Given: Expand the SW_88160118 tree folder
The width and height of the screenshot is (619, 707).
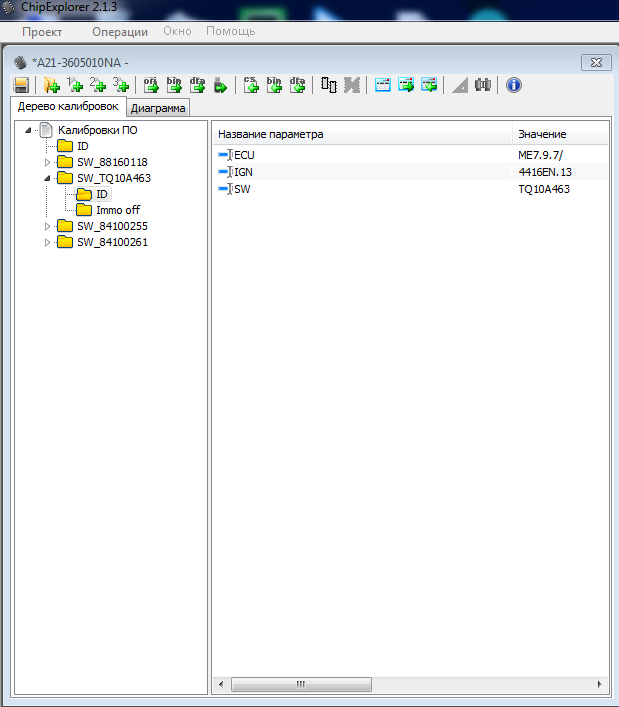Looking at the screenshot, I should (x=47, y=162).
